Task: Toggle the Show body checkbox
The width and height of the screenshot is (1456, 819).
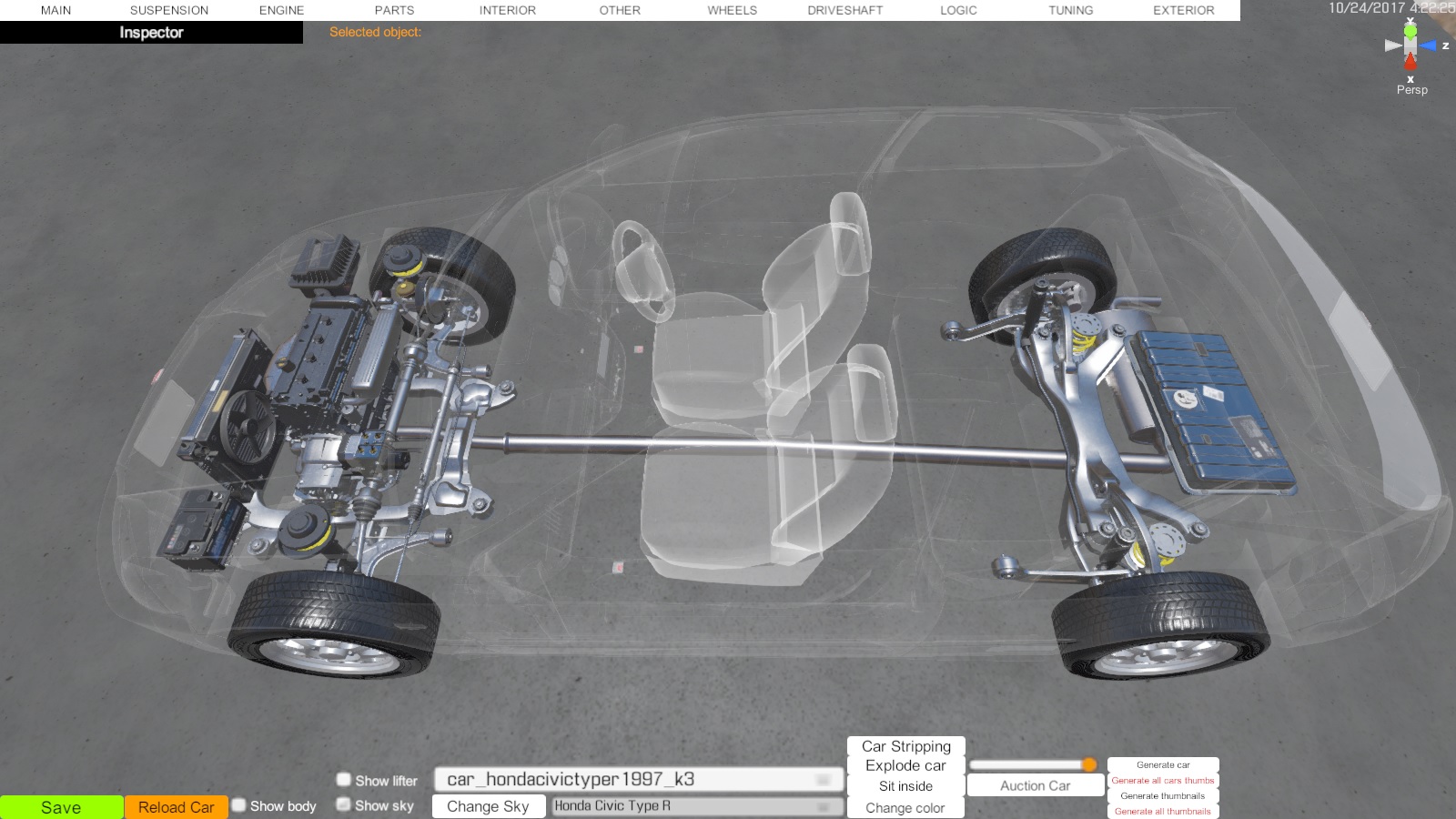Action: click(239, 805)
